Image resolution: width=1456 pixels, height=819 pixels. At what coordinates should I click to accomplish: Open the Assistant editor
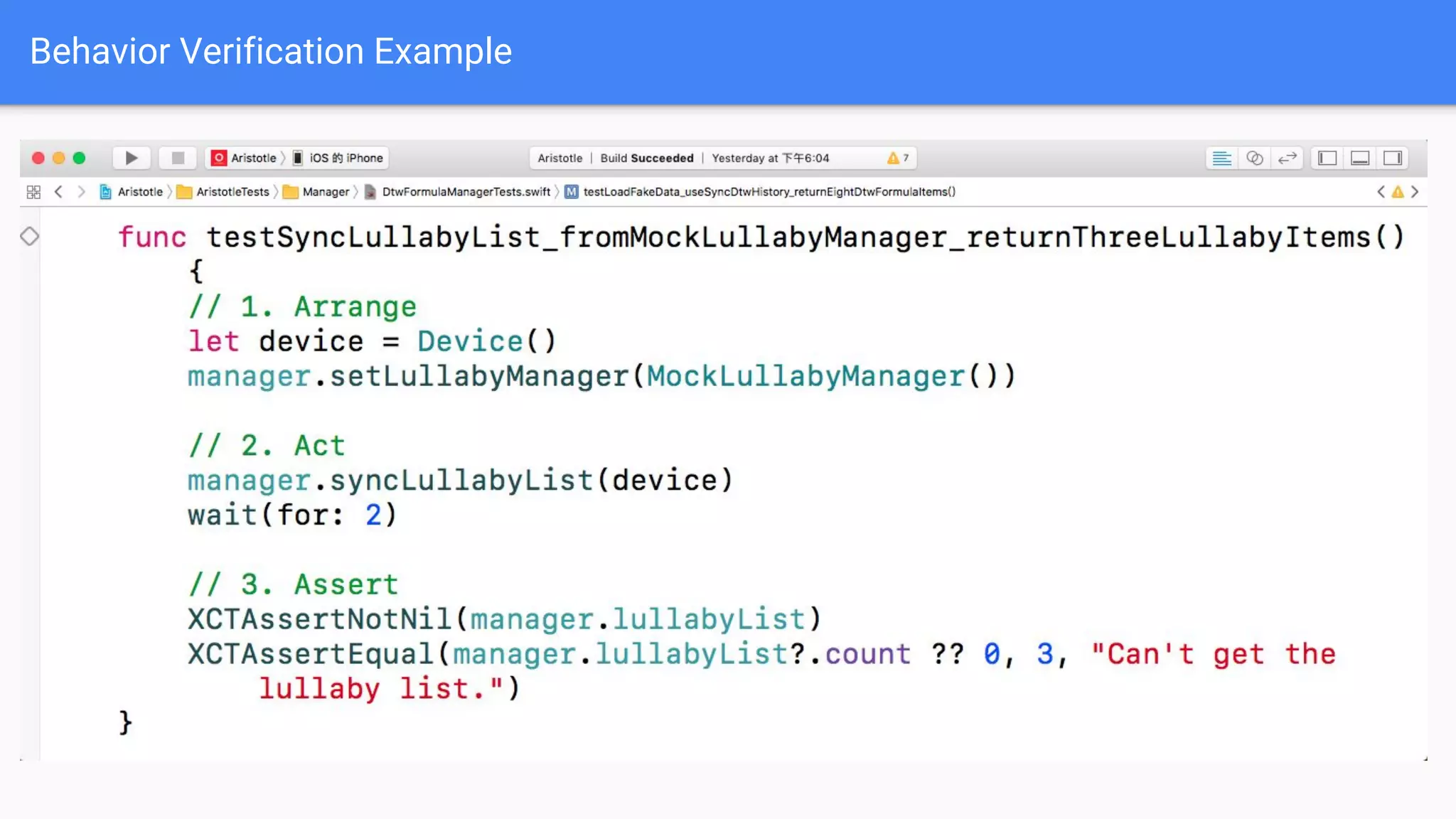point(1255,158)
